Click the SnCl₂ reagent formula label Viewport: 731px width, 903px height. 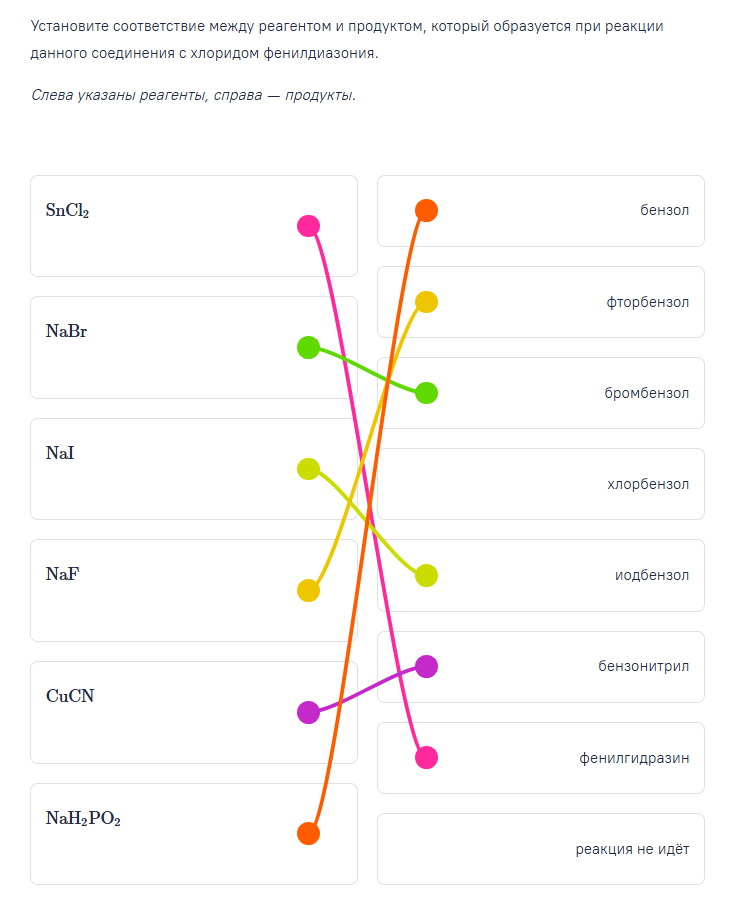click(68, 211)
